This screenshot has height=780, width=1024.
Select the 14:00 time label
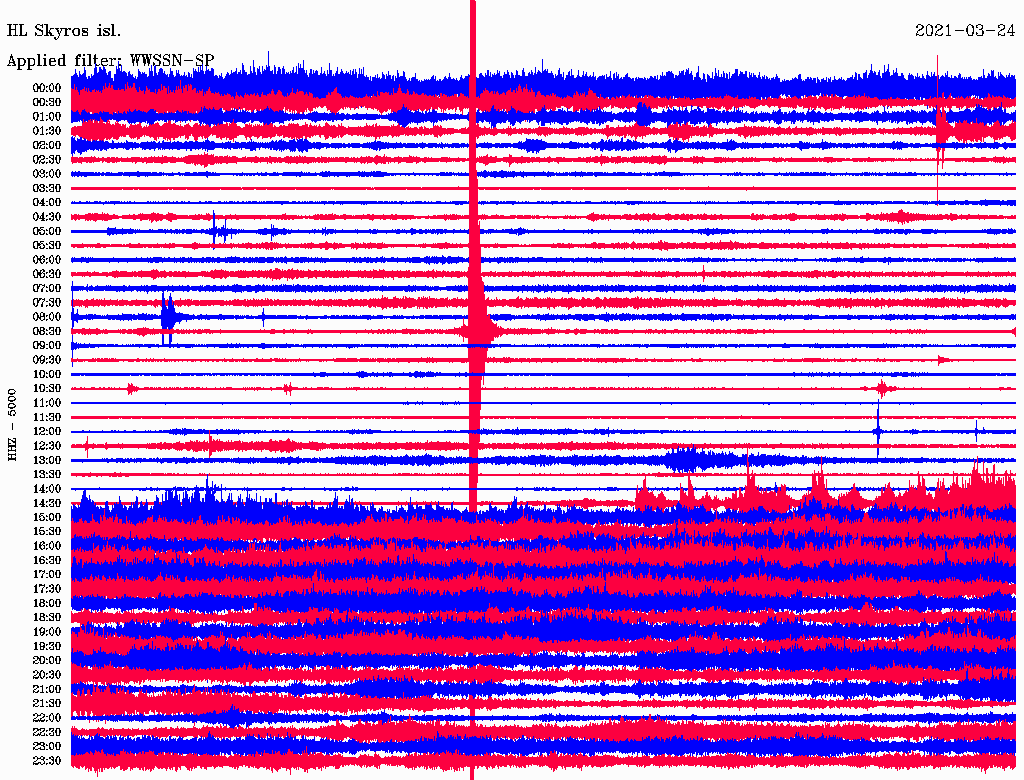pyautogui.click(x=47, y=489)
